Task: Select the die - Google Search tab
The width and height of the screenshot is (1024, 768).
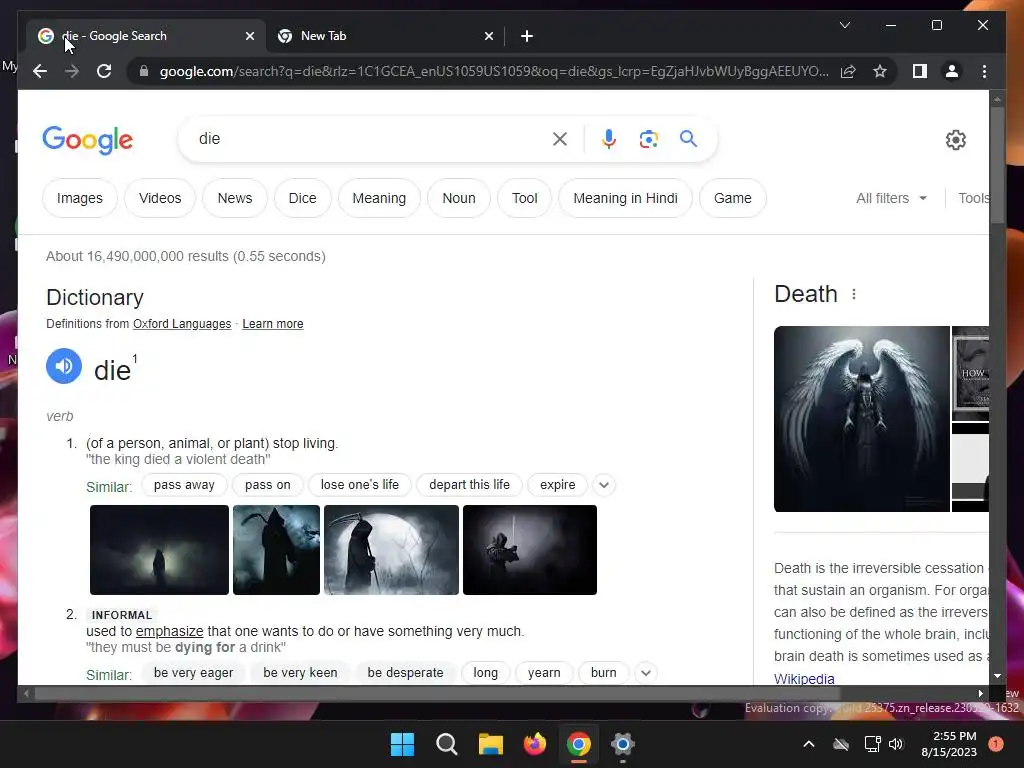Action: [145, 36]
